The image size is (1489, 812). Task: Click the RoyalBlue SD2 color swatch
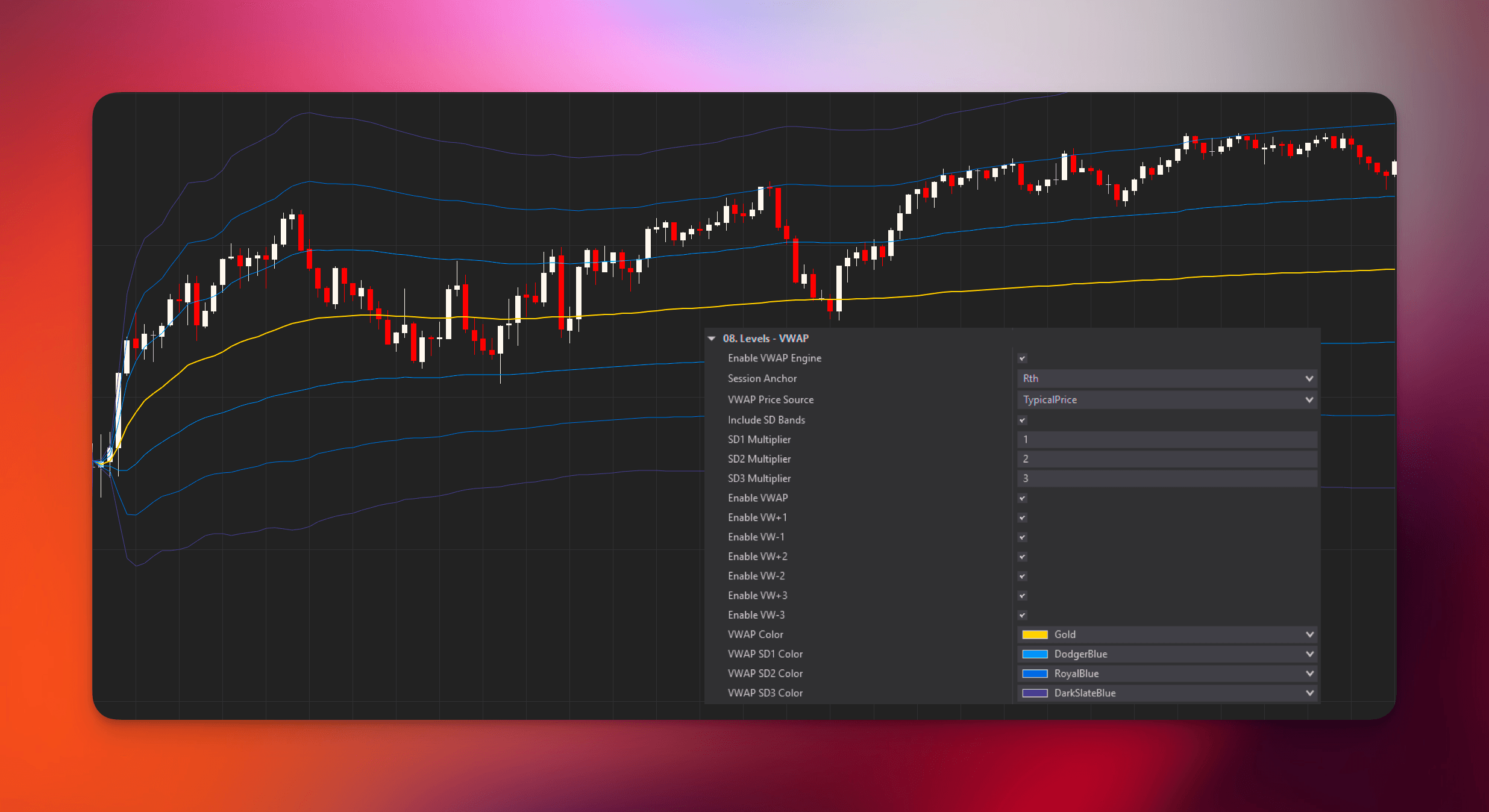point(1035,673)
